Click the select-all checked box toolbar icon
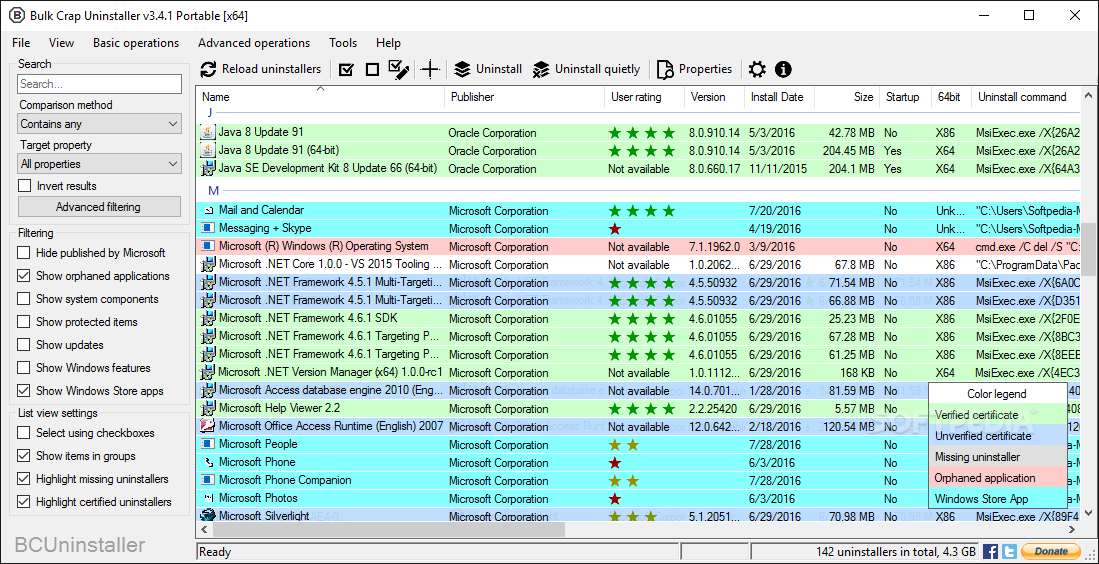The image size is (1099, 564). click(x=346, y=69)
